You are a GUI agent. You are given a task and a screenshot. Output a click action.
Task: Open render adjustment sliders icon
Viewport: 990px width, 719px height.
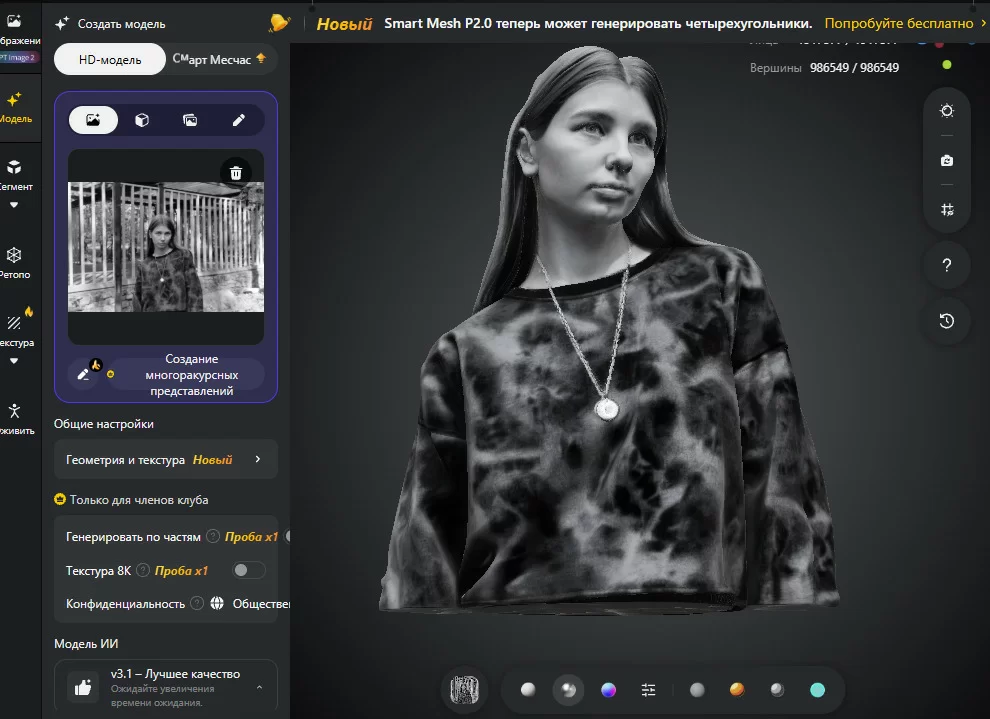(648, 690)
